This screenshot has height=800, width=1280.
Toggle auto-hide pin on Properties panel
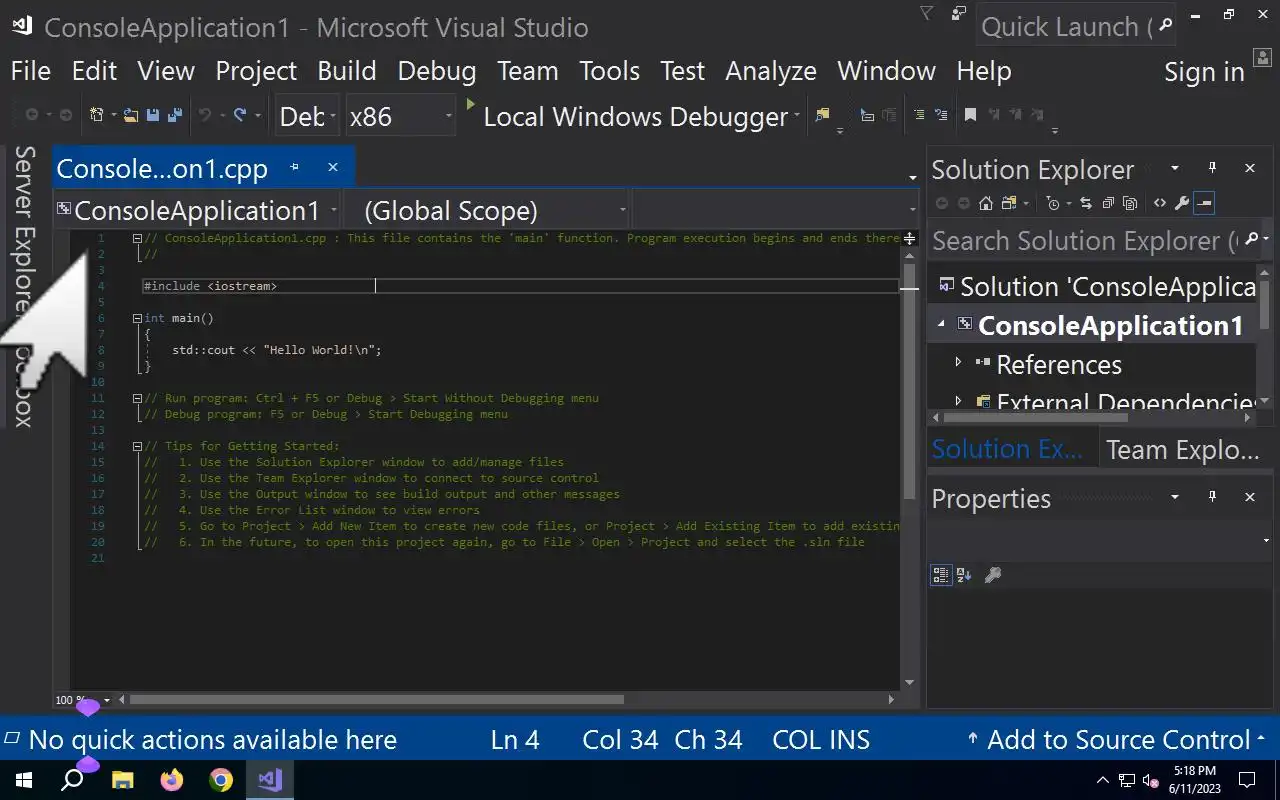[1213, 497]
